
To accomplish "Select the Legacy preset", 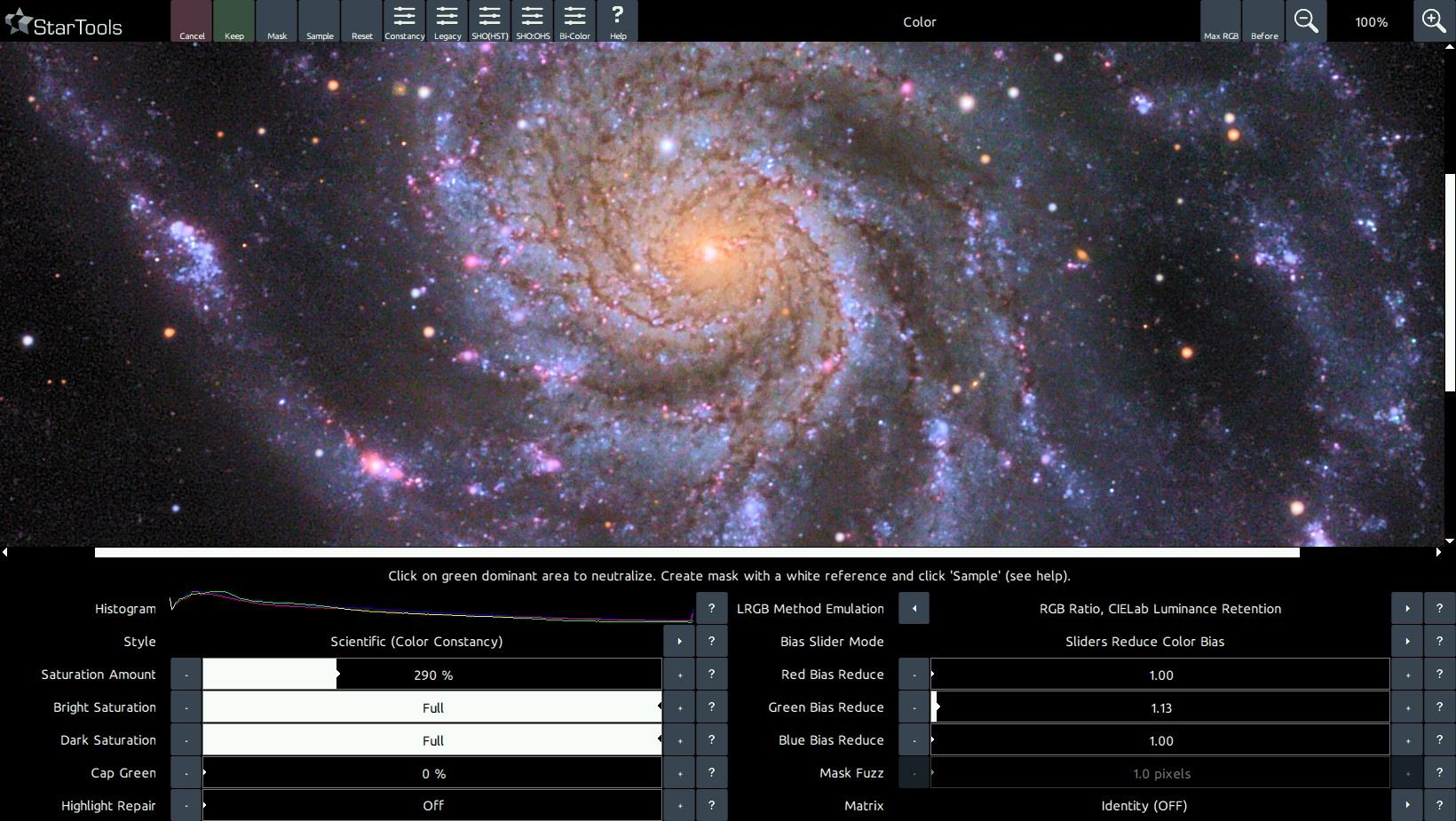I will pos(447,21).
